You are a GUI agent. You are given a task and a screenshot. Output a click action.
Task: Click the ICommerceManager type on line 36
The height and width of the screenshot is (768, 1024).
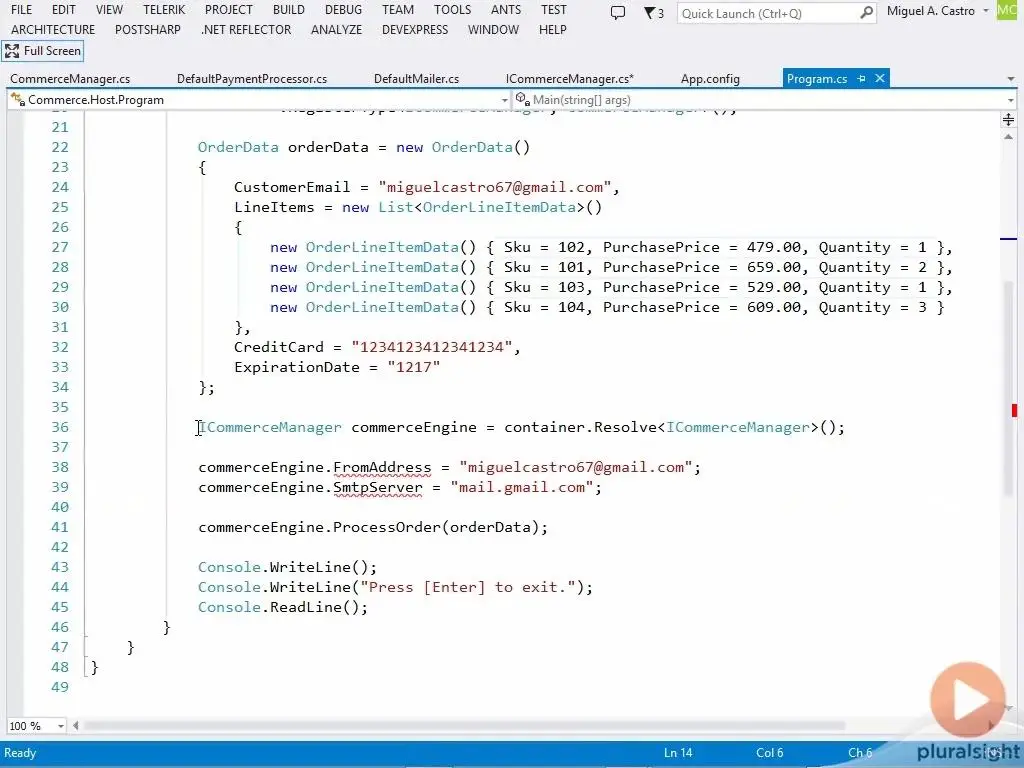click(270, 427)
